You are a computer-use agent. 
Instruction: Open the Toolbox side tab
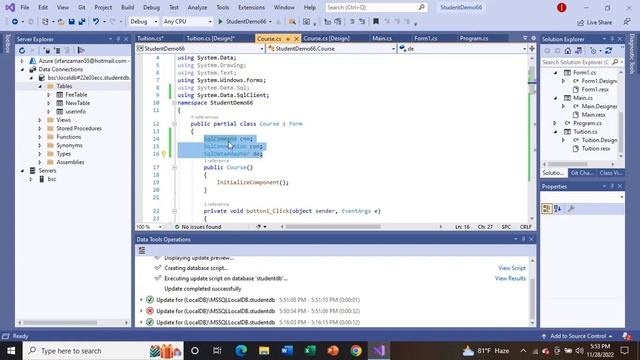point(7,43)
